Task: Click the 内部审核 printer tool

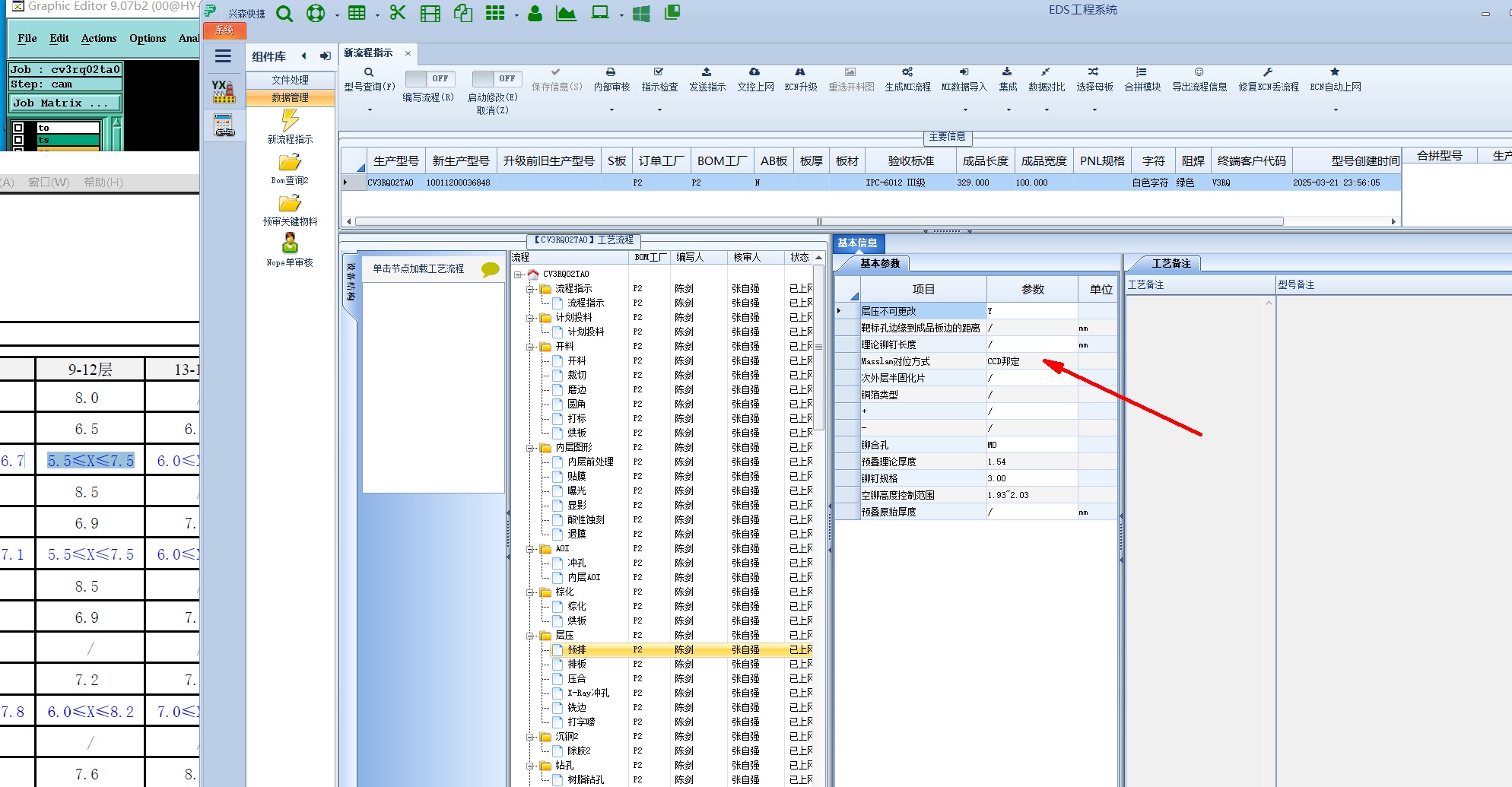Action: (x=611, y=79)
